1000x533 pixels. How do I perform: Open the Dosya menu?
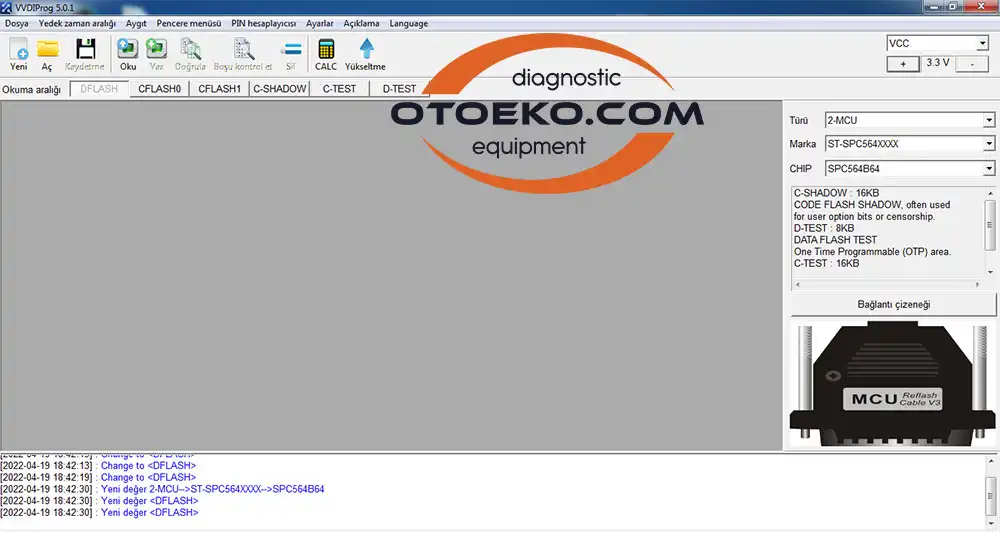pyautogui.click(x=17, y=23)
